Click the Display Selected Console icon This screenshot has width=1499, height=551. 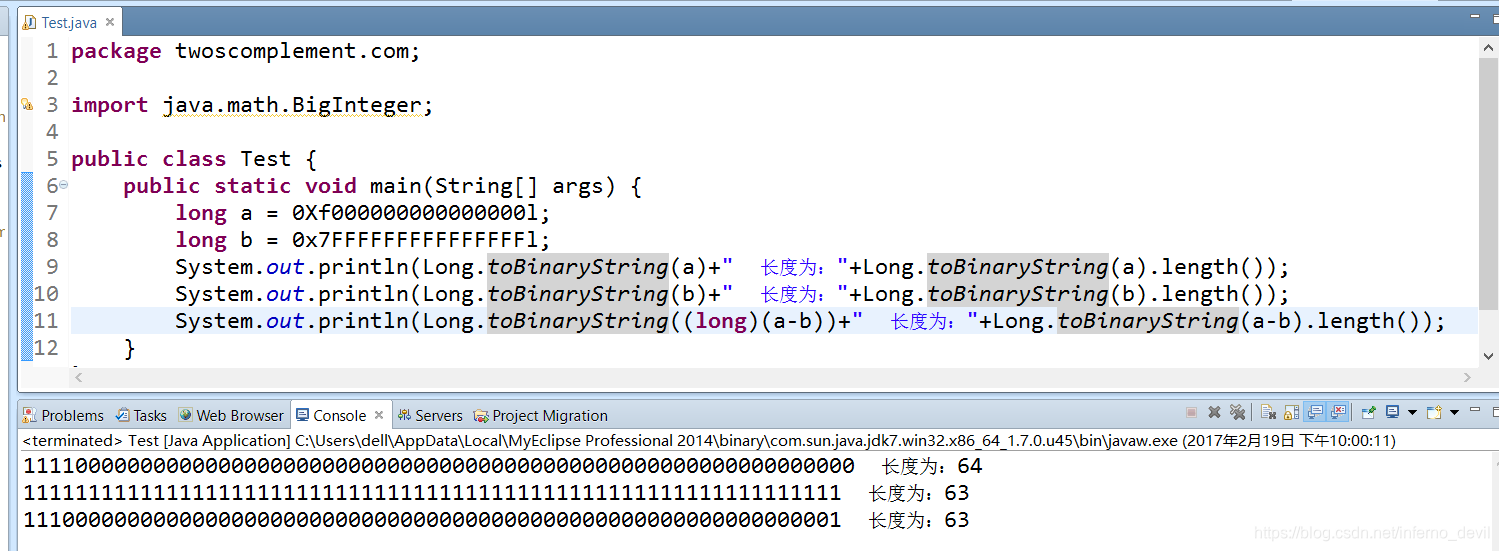(x=1393, y=411)
